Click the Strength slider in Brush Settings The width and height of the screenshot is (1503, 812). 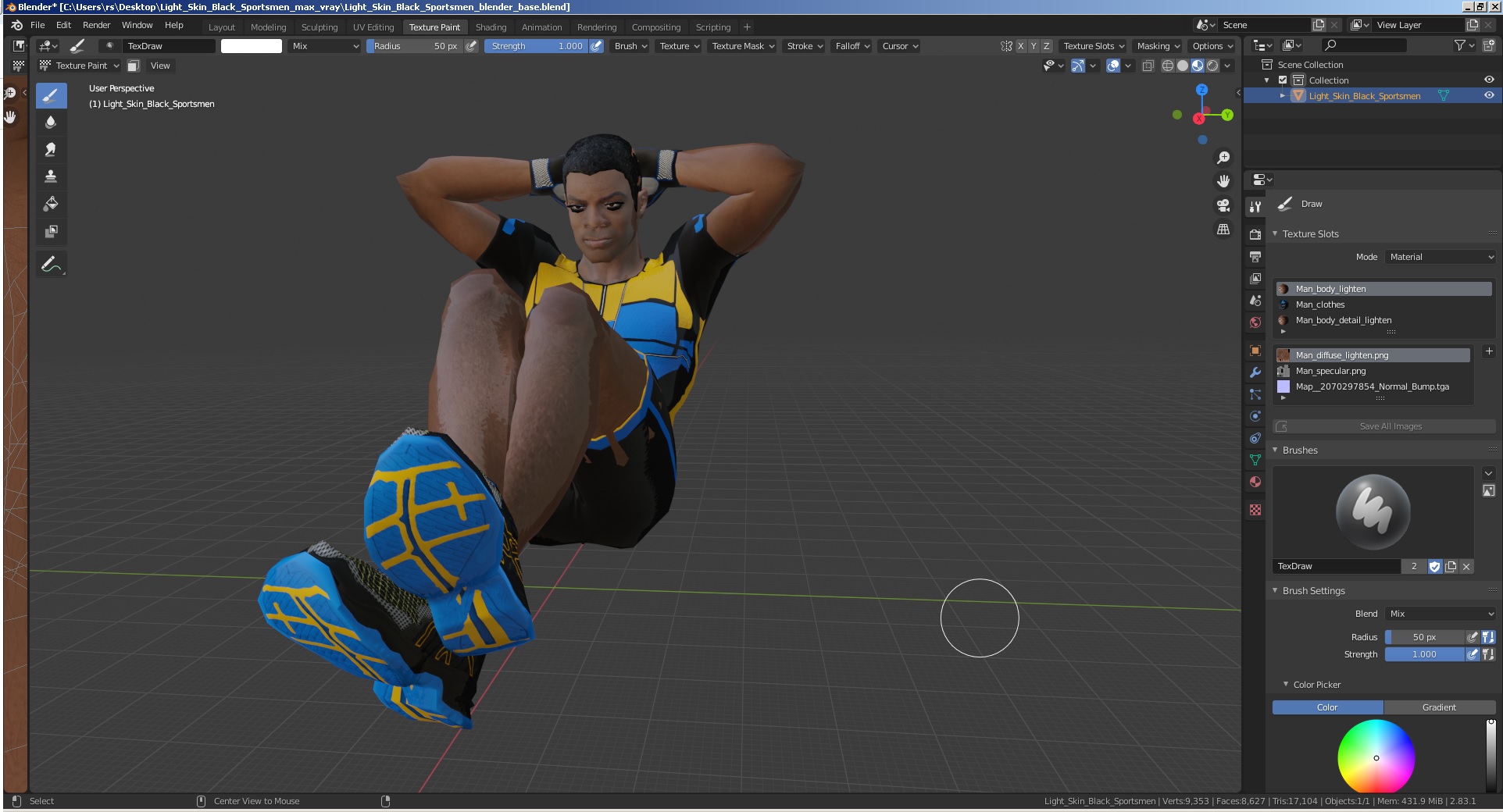point(1424,654)
